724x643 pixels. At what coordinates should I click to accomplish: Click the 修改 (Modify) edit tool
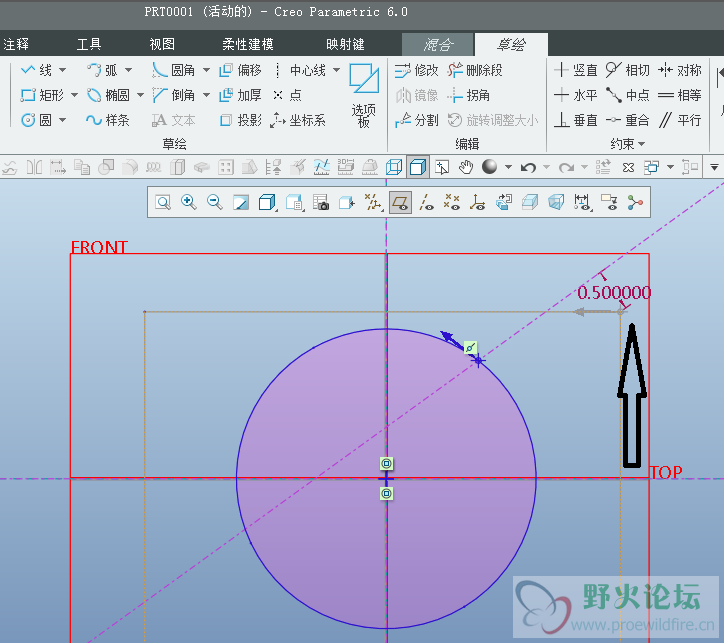(416, 70)
